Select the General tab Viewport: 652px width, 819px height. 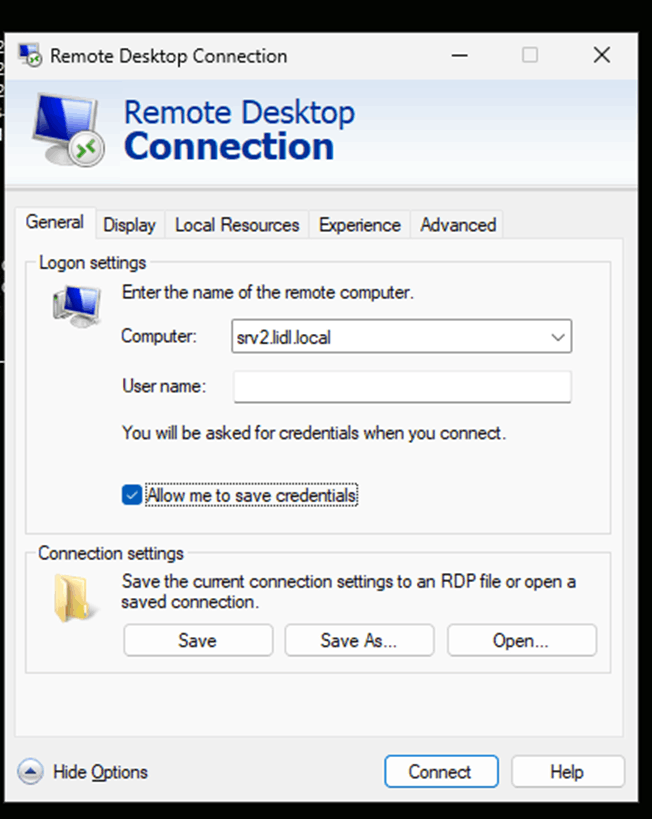pyautogui.click(x=55, y=223)
